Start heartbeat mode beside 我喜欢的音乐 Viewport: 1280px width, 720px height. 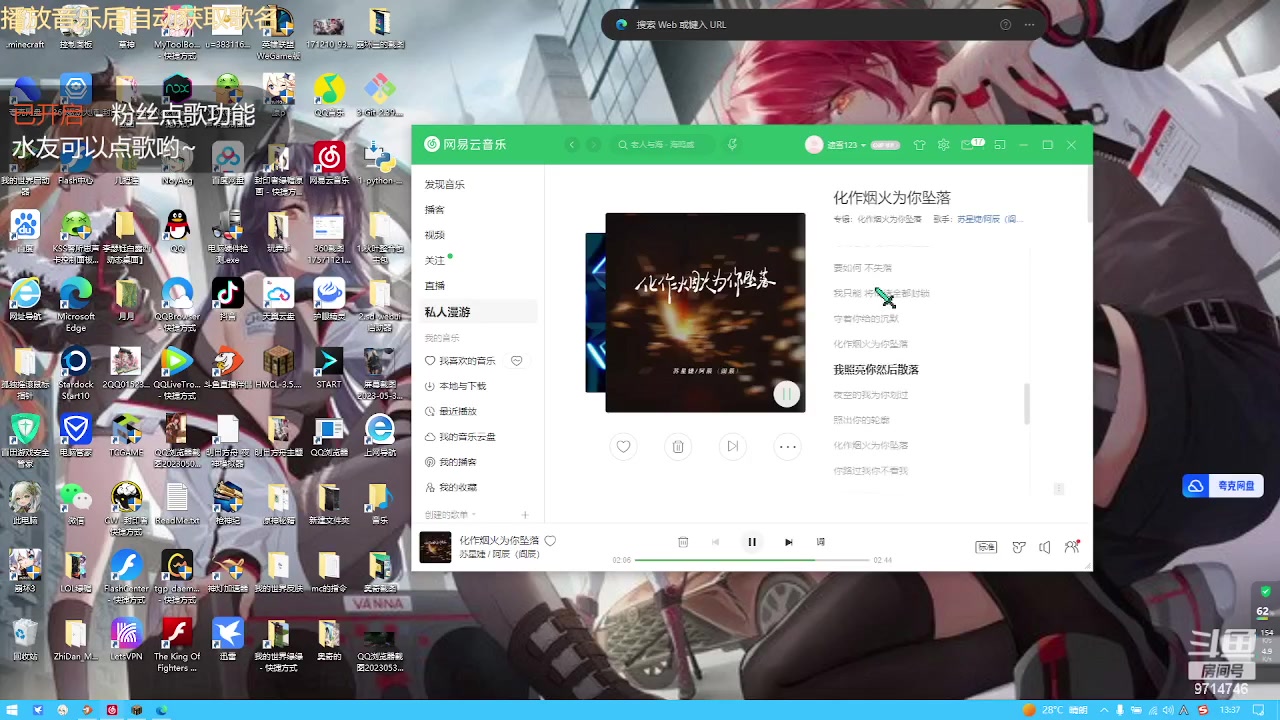517,361
